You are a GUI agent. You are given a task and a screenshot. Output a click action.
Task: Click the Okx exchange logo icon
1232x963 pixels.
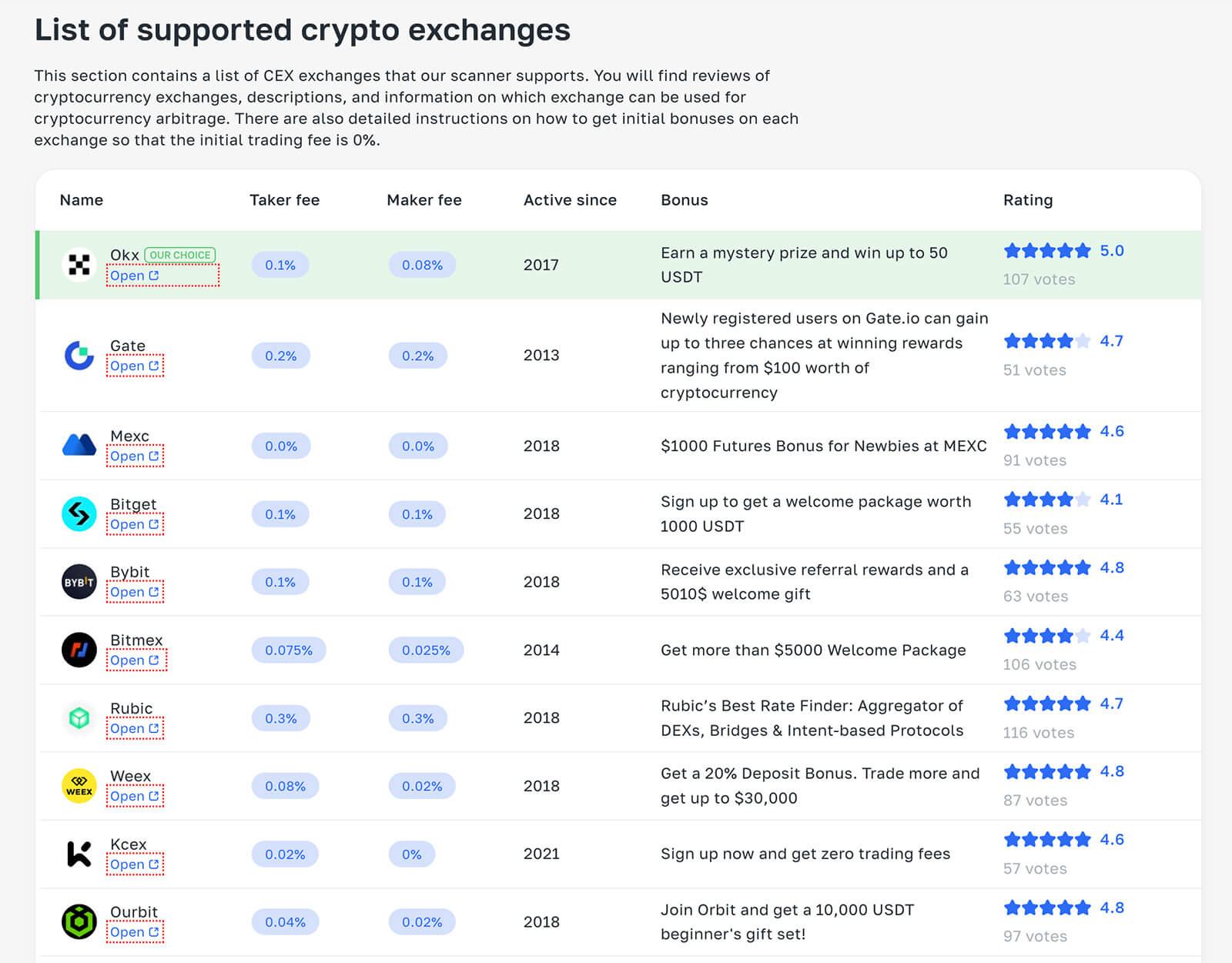(x=79, y=265)
